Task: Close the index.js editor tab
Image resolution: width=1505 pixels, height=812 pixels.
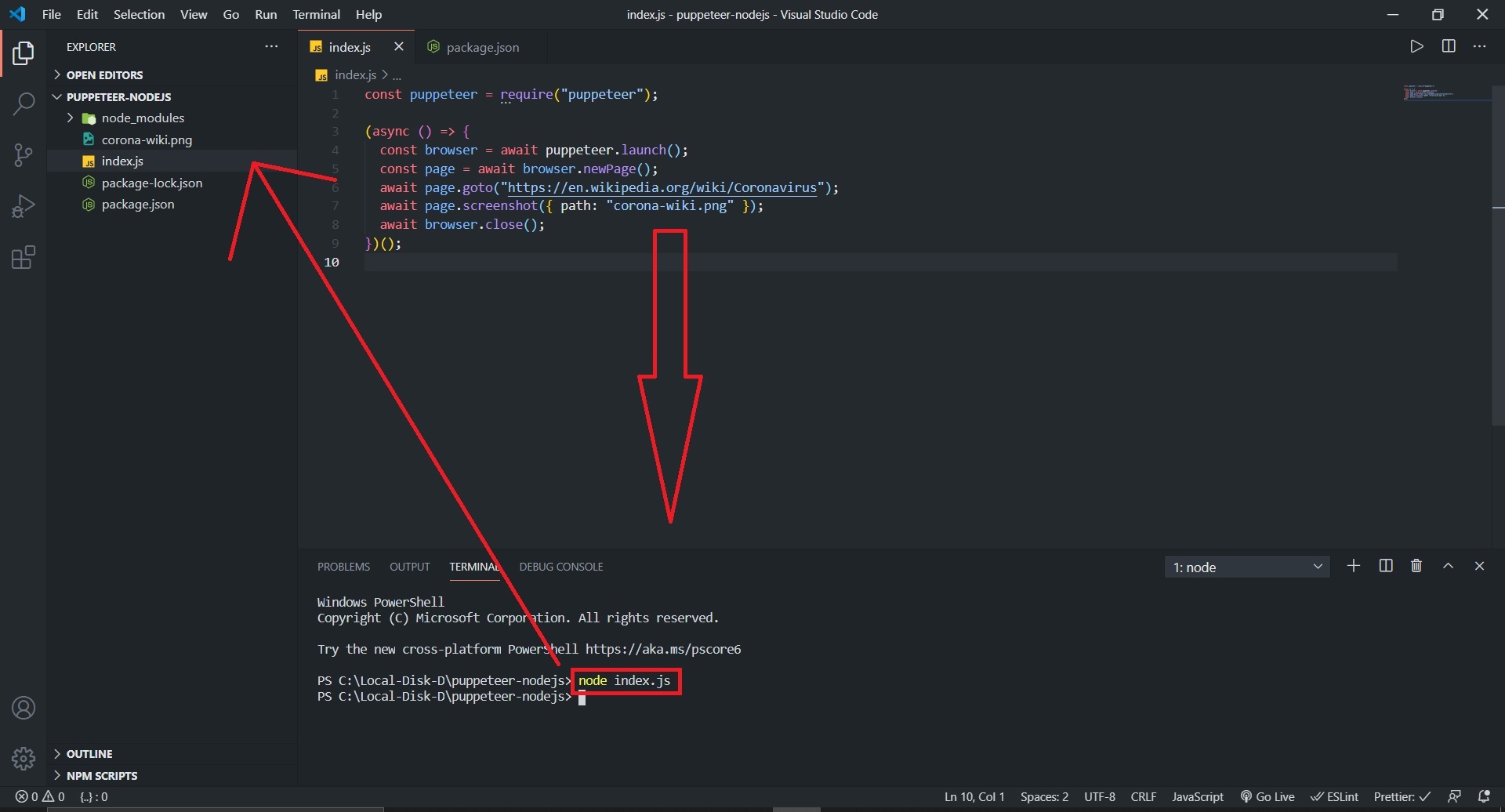Action: 399,46
